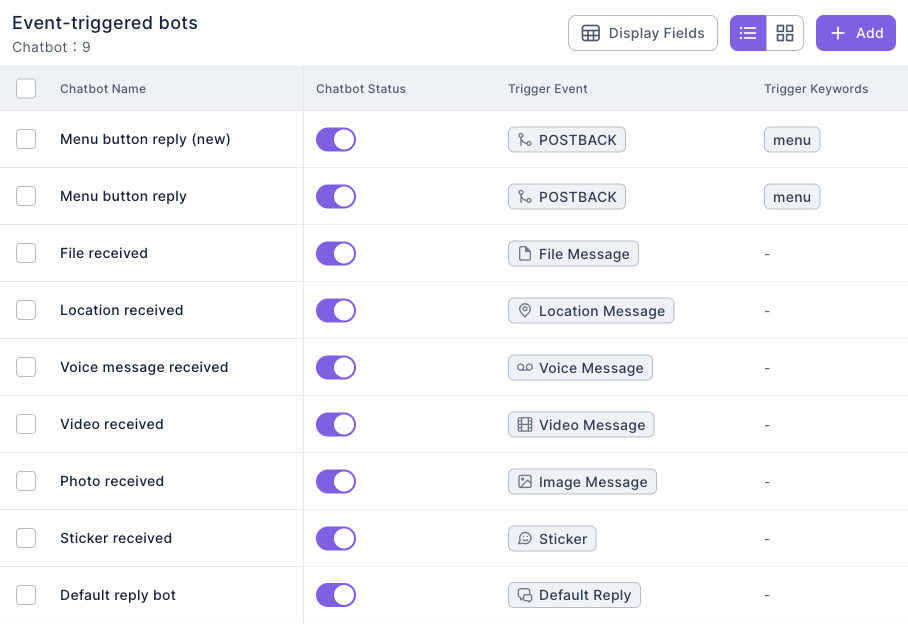
Task: Check the Location received row
Action: [x=26, y=310]
